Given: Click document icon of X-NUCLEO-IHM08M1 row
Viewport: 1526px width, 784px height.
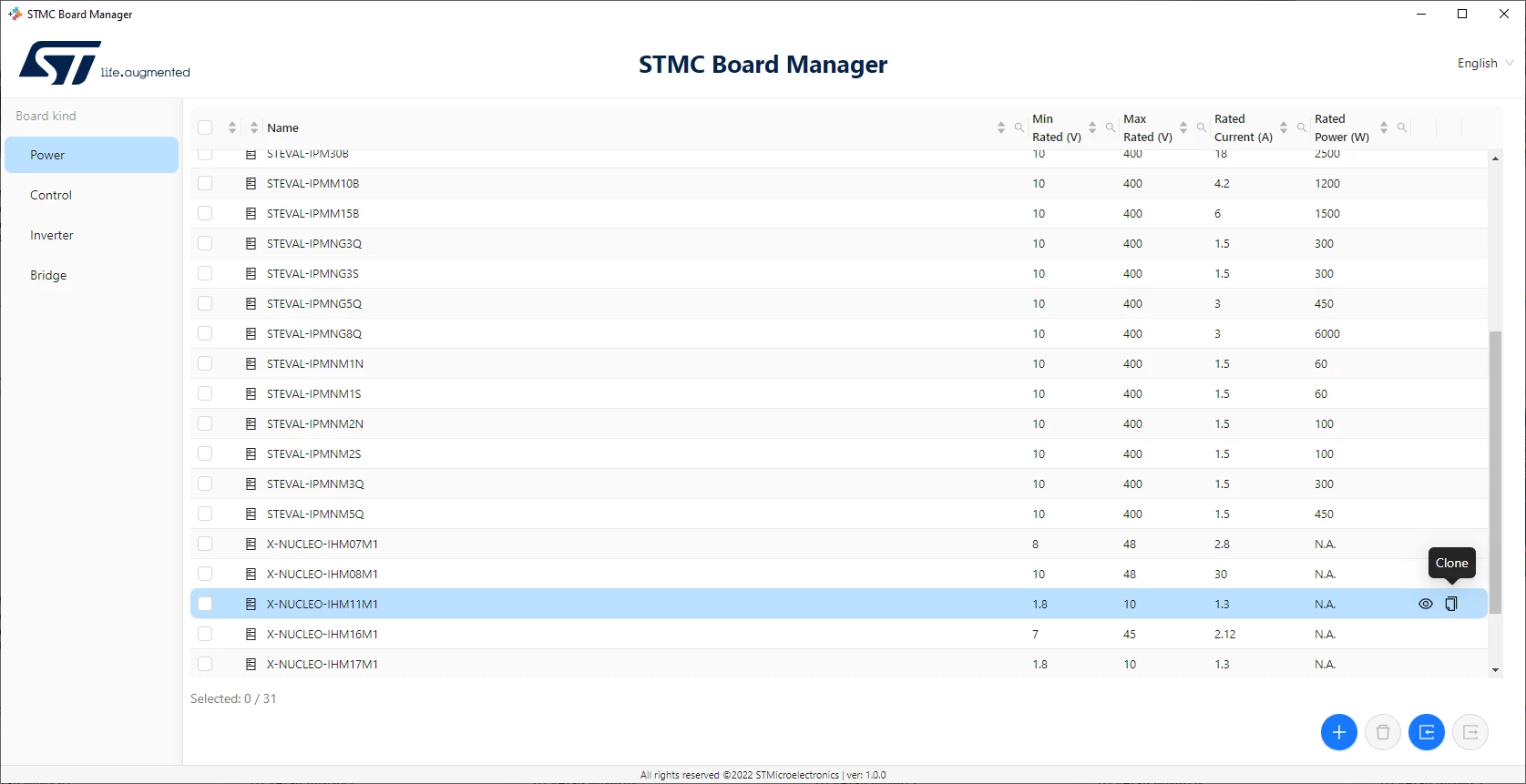Looking at the screenshot, I should coord(251,574).
